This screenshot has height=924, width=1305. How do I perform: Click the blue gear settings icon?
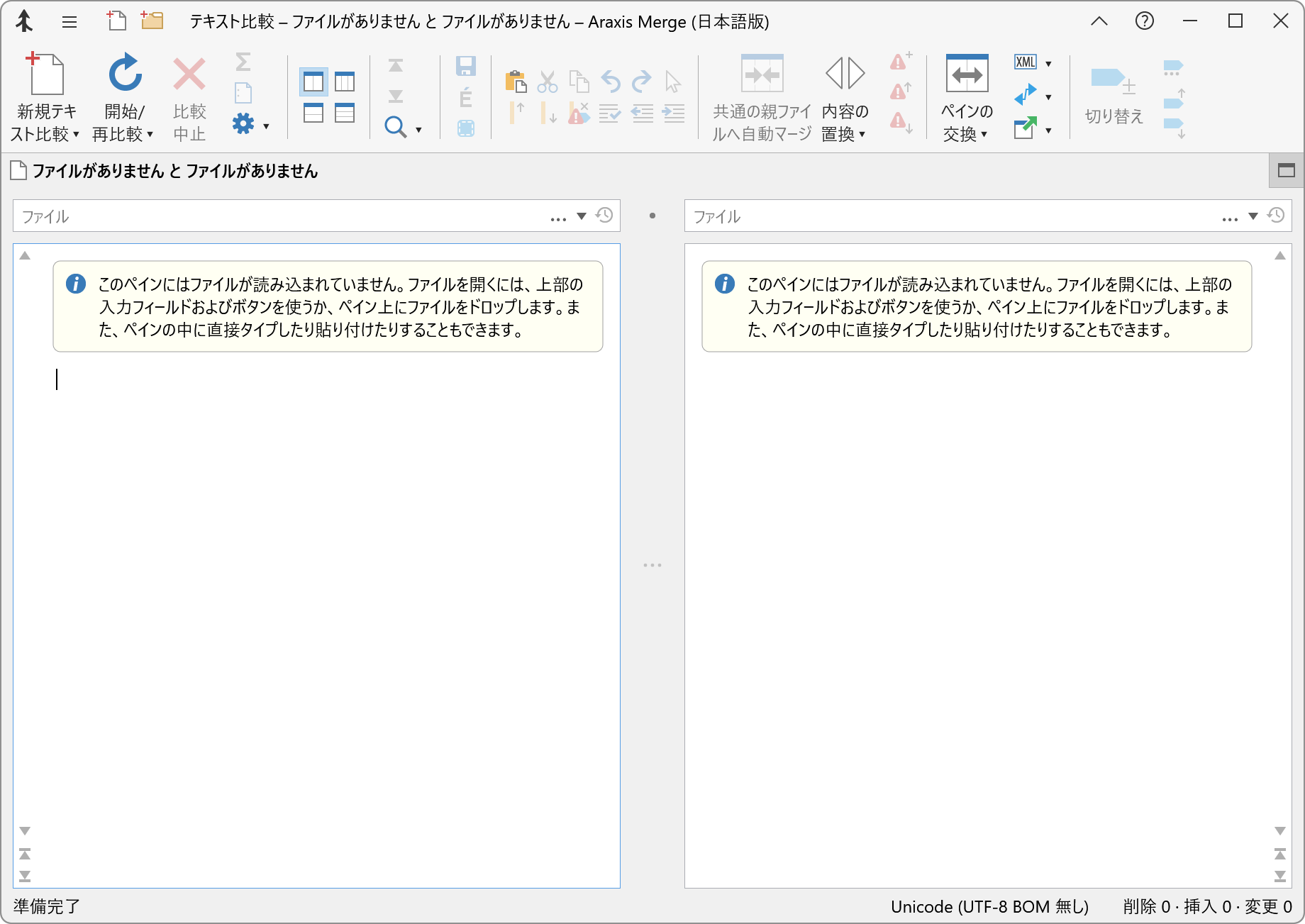coord(243,124)
